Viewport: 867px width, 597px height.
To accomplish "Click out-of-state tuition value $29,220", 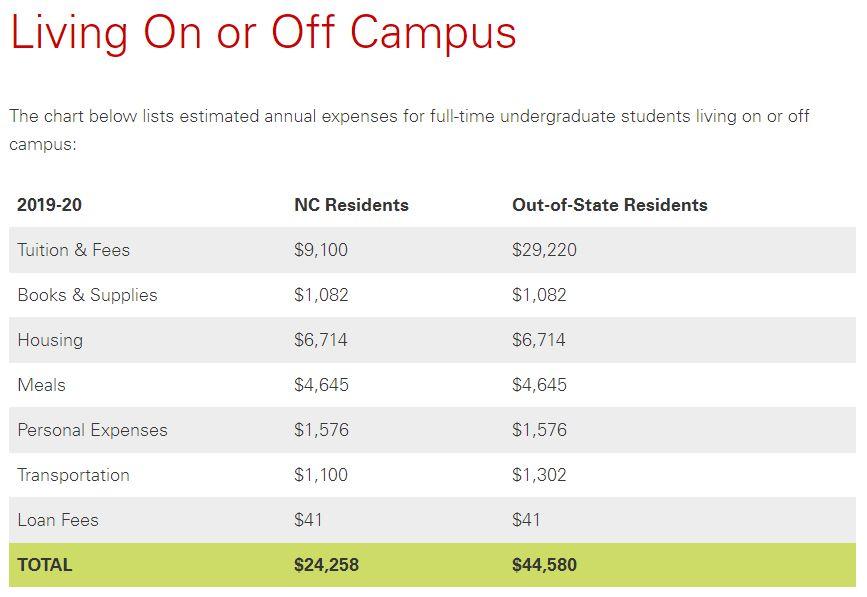I will (x=544, y=250).
